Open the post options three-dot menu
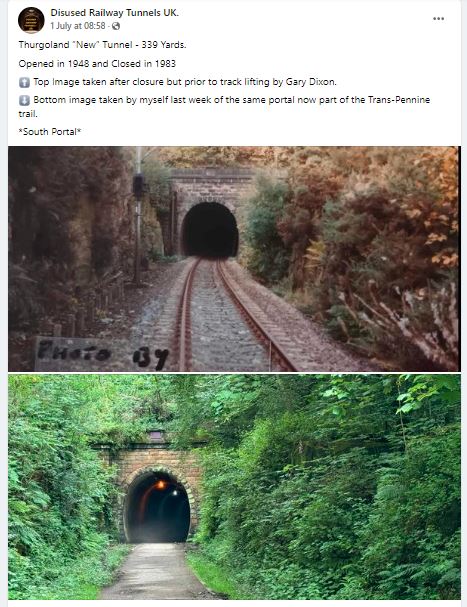Viewport: 467px width, 607px height. pos(438,19)
